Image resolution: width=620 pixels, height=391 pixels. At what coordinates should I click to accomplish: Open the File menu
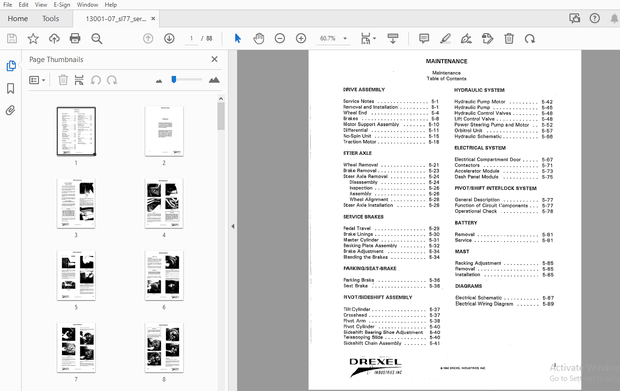8,5
